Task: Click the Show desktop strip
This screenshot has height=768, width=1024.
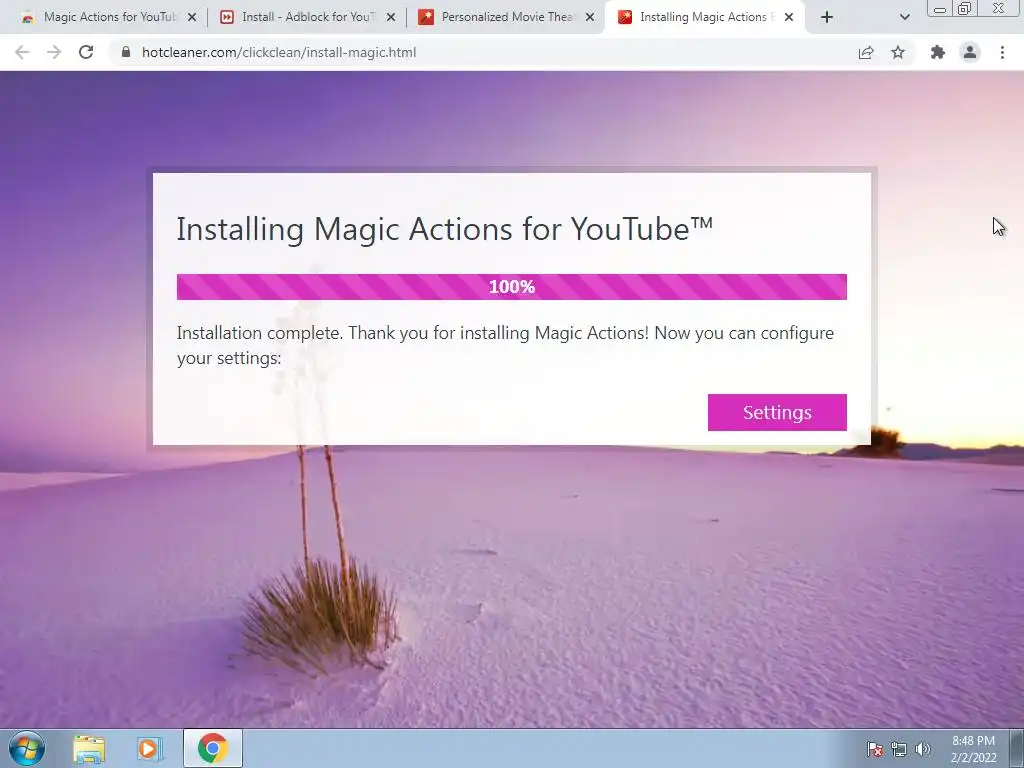Action: 1016,748
